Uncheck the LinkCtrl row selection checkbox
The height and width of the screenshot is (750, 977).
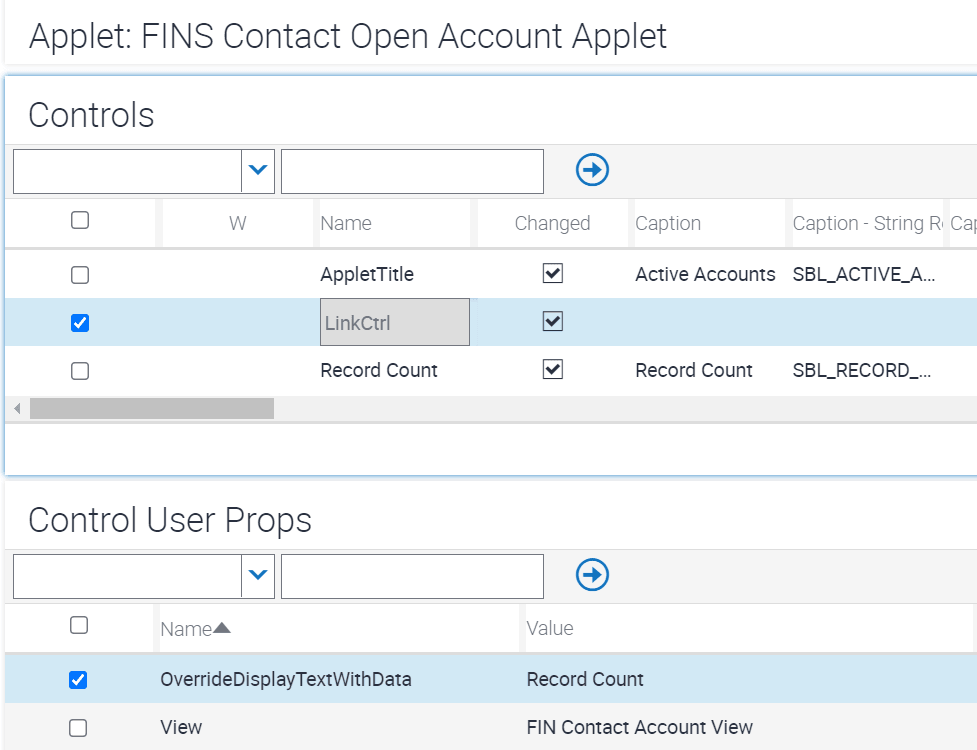tap(80, 323)
